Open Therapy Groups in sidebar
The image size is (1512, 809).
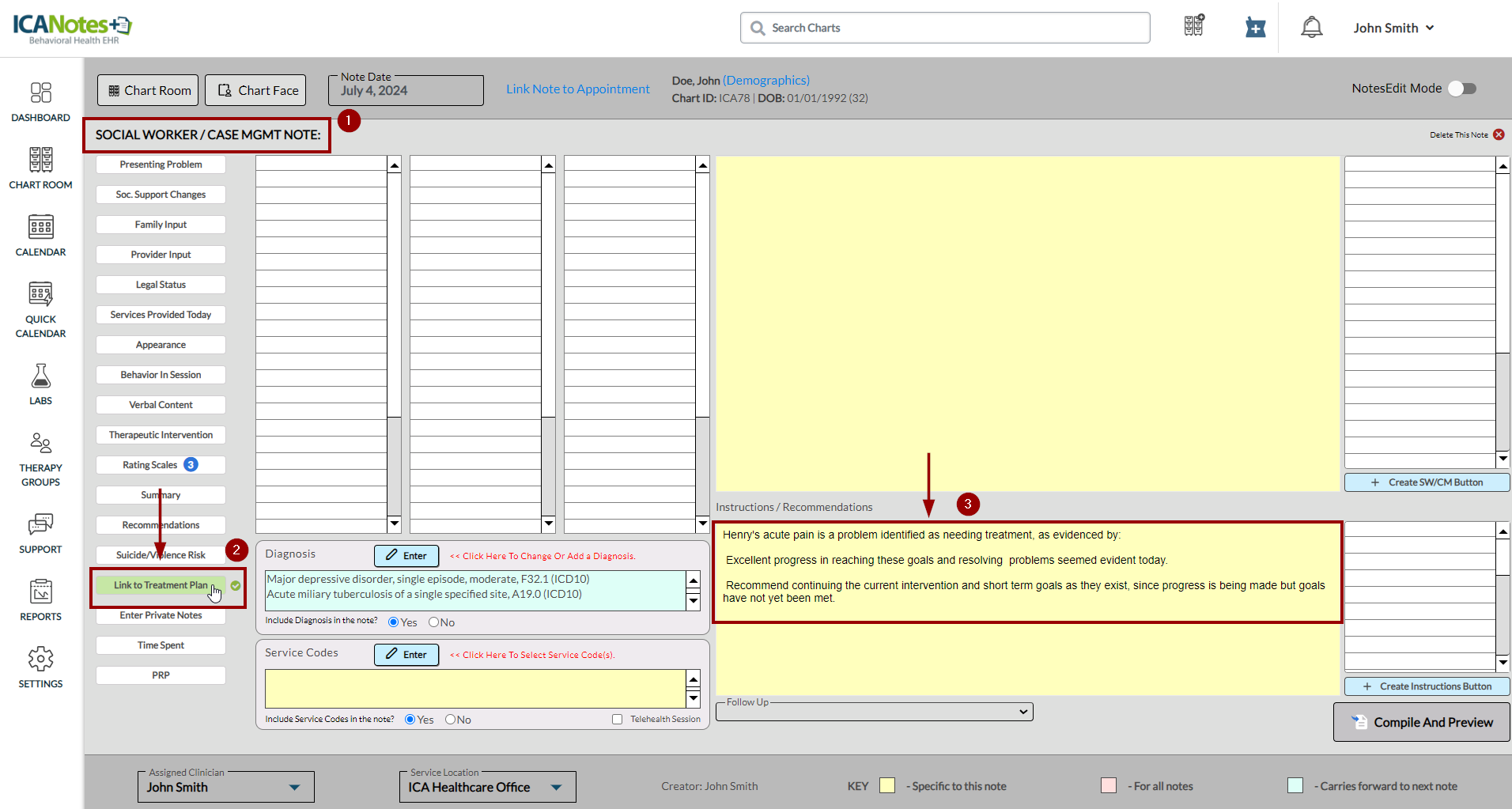pyautogui.click(x=40, y=444)
